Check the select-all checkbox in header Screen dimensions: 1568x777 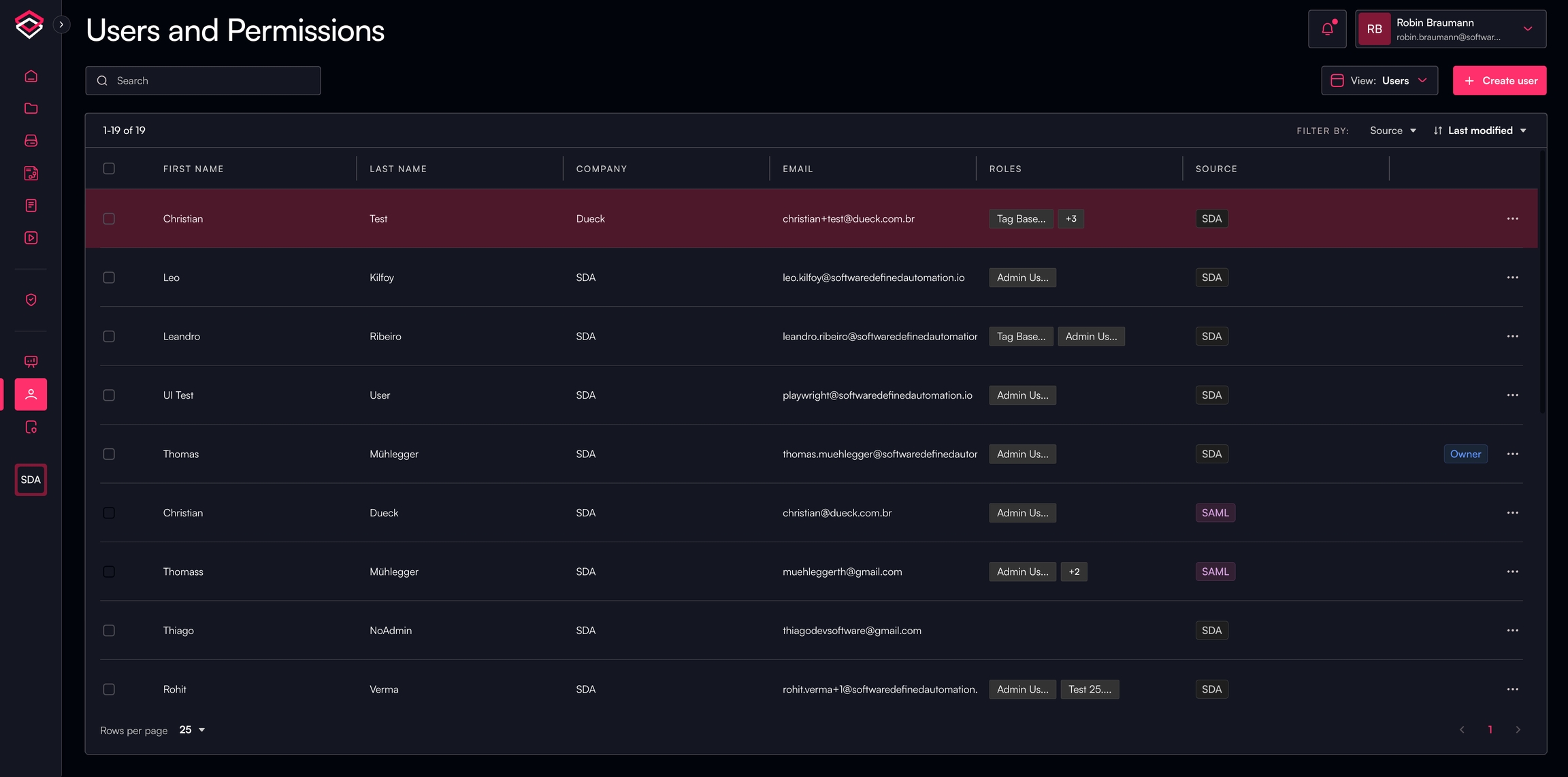pyautogui.click(x=109, y=169)
